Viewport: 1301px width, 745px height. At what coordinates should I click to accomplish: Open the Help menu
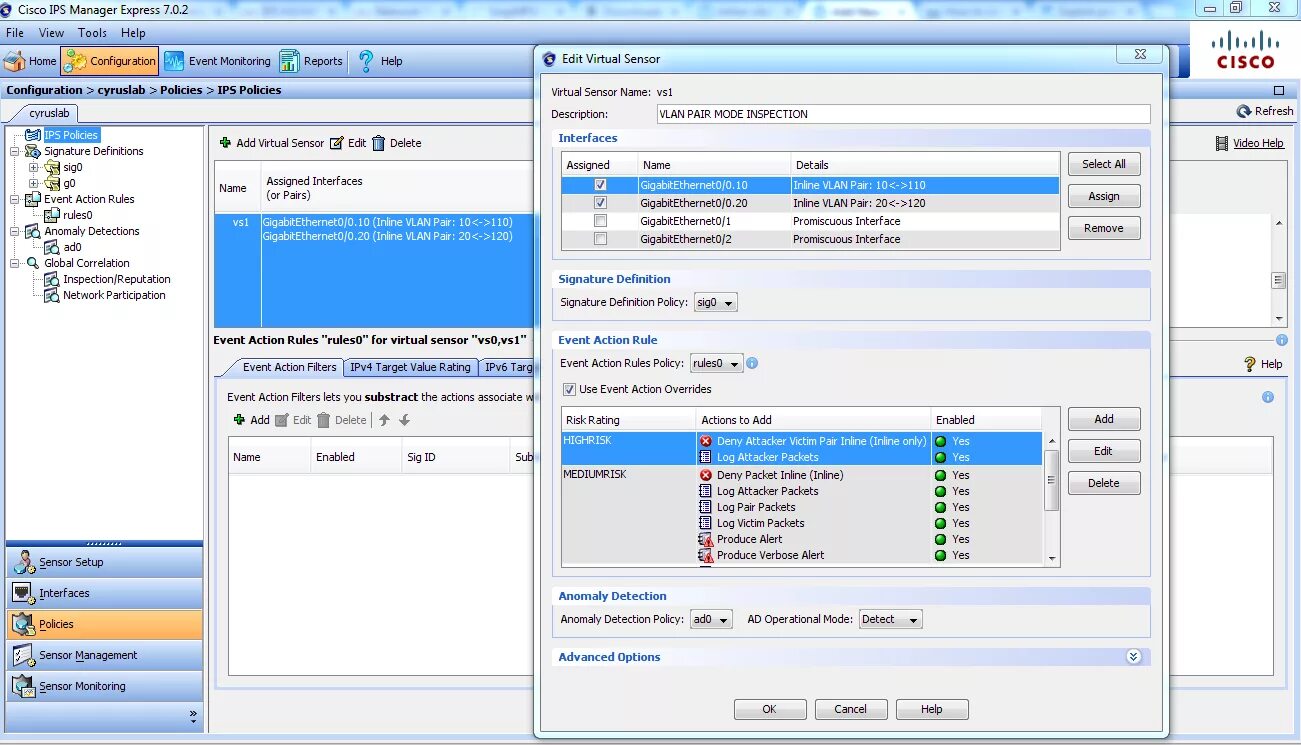point(133,33)
